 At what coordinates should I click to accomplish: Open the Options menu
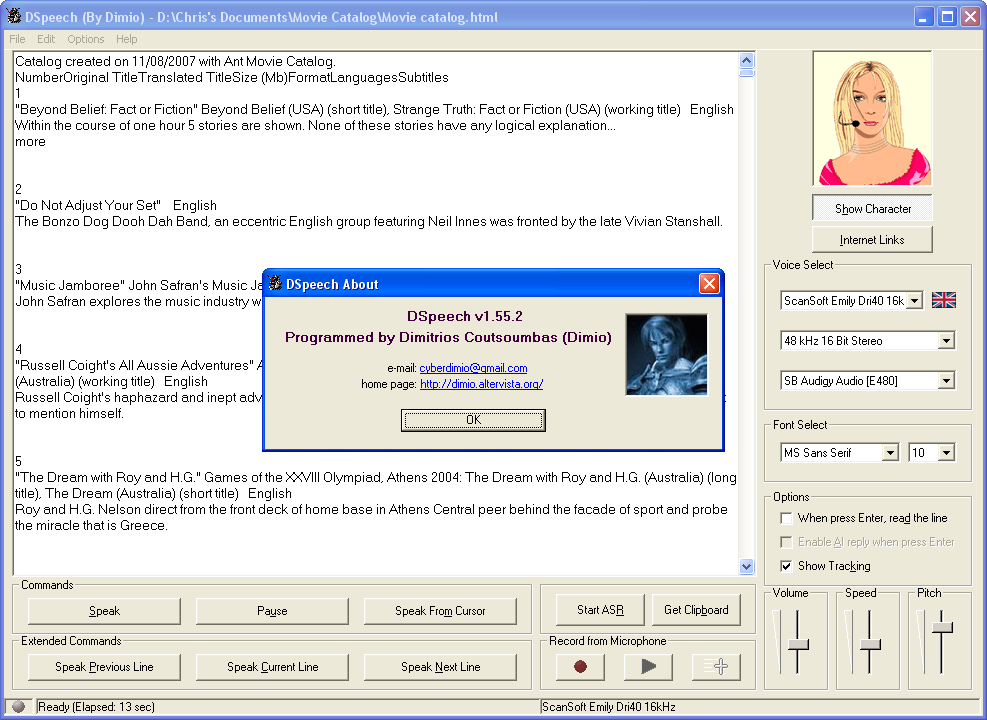pyautogui.click(x=86, y=39)
